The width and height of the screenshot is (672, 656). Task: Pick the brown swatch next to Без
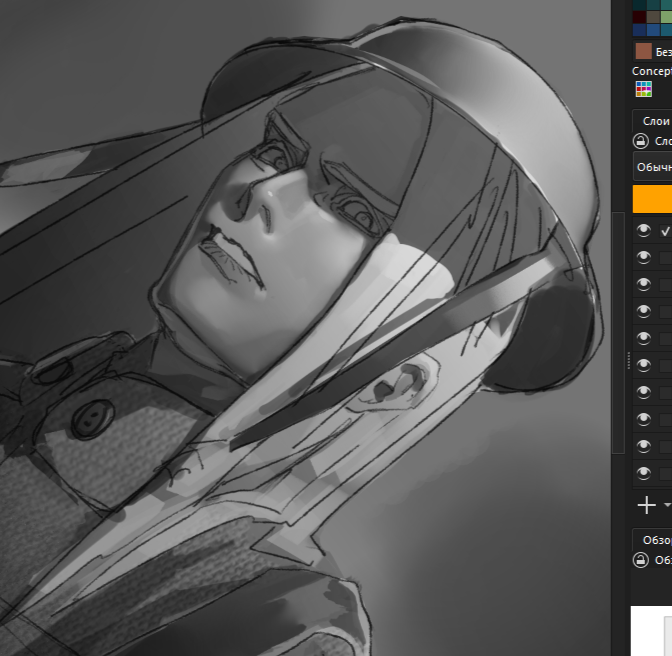(643, 51)
